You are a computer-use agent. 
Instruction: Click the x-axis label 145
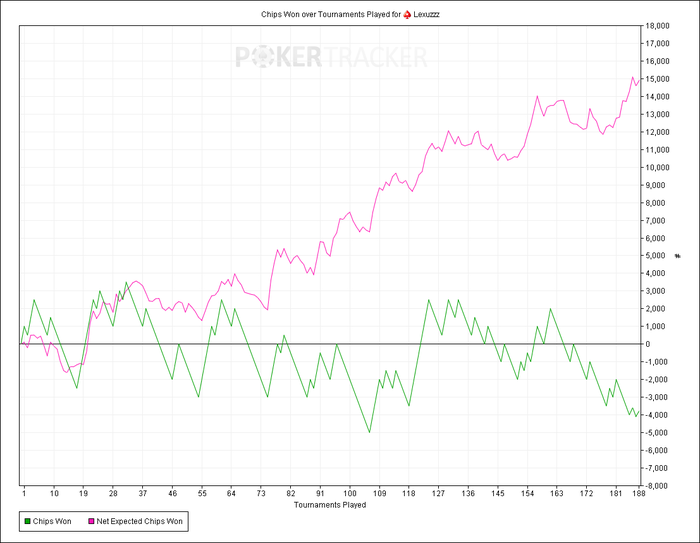point(498,493)
